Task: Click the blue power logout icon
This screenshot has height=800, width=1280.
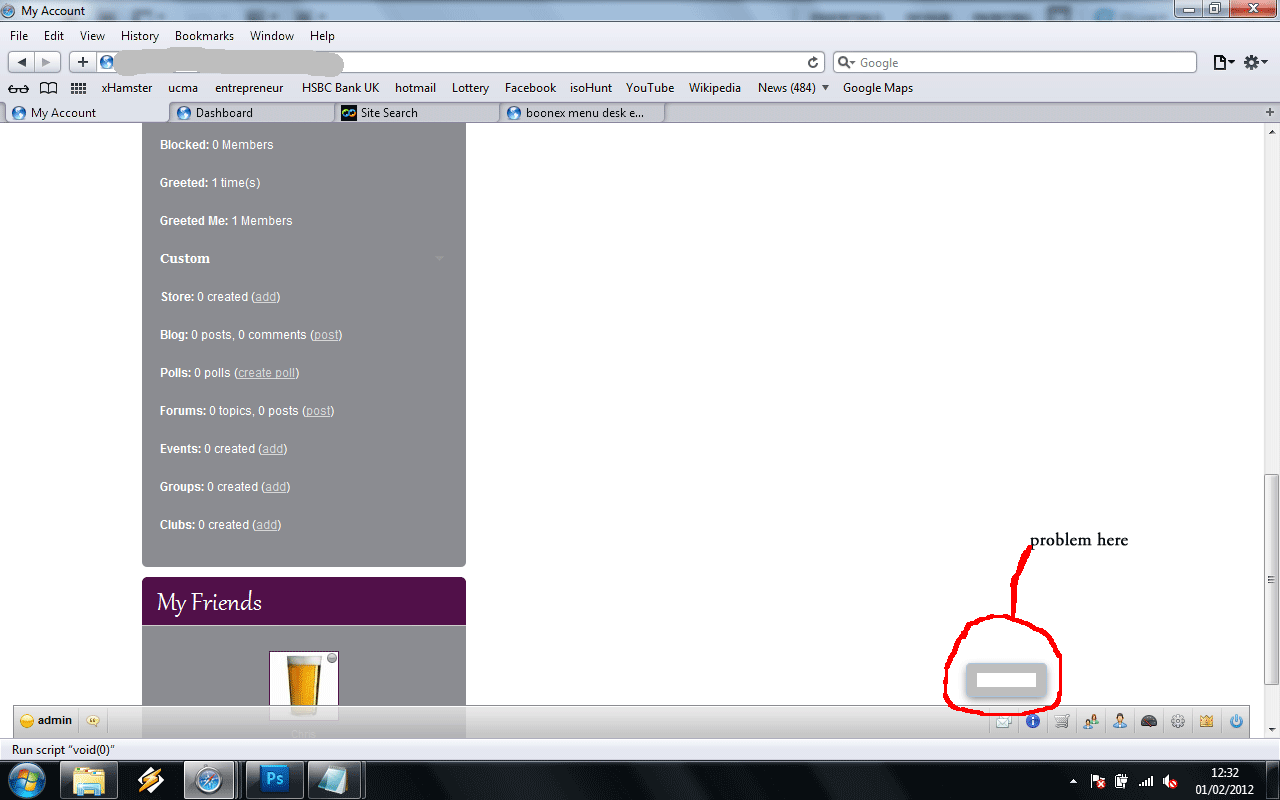Action: point(1237,721)
